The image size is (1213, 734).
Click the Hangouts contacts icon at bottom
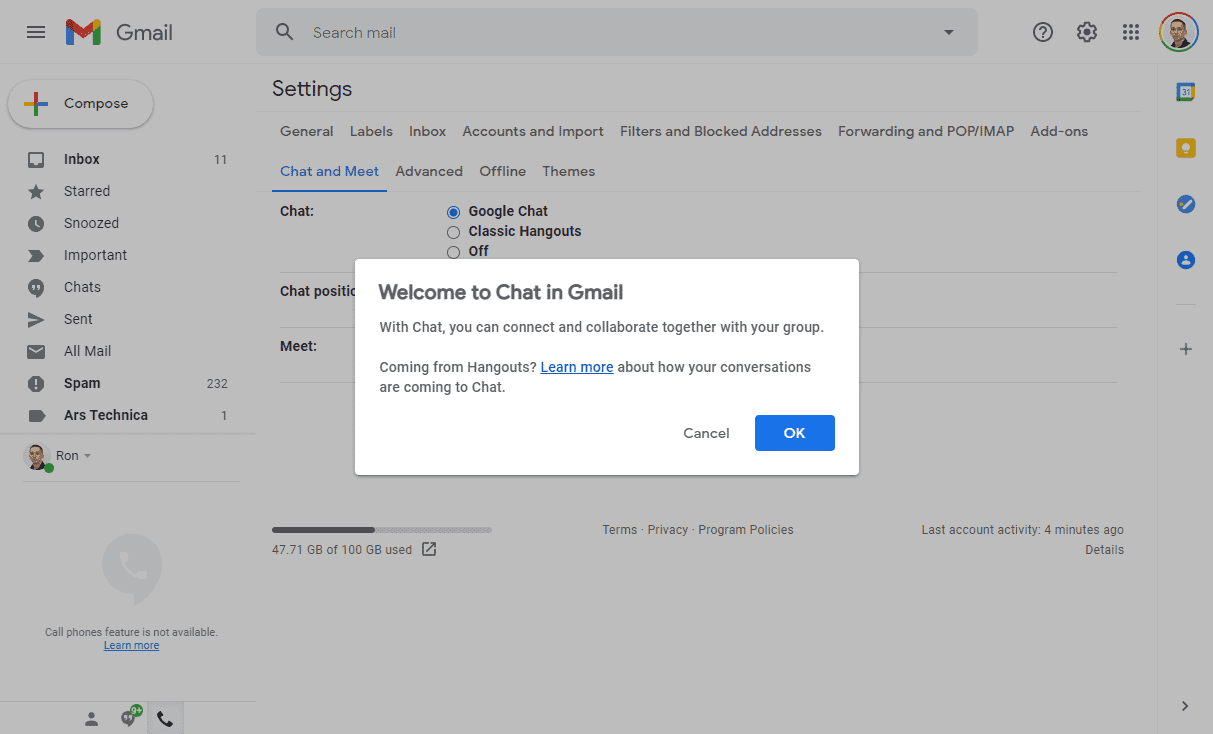(x=91, y=717)
